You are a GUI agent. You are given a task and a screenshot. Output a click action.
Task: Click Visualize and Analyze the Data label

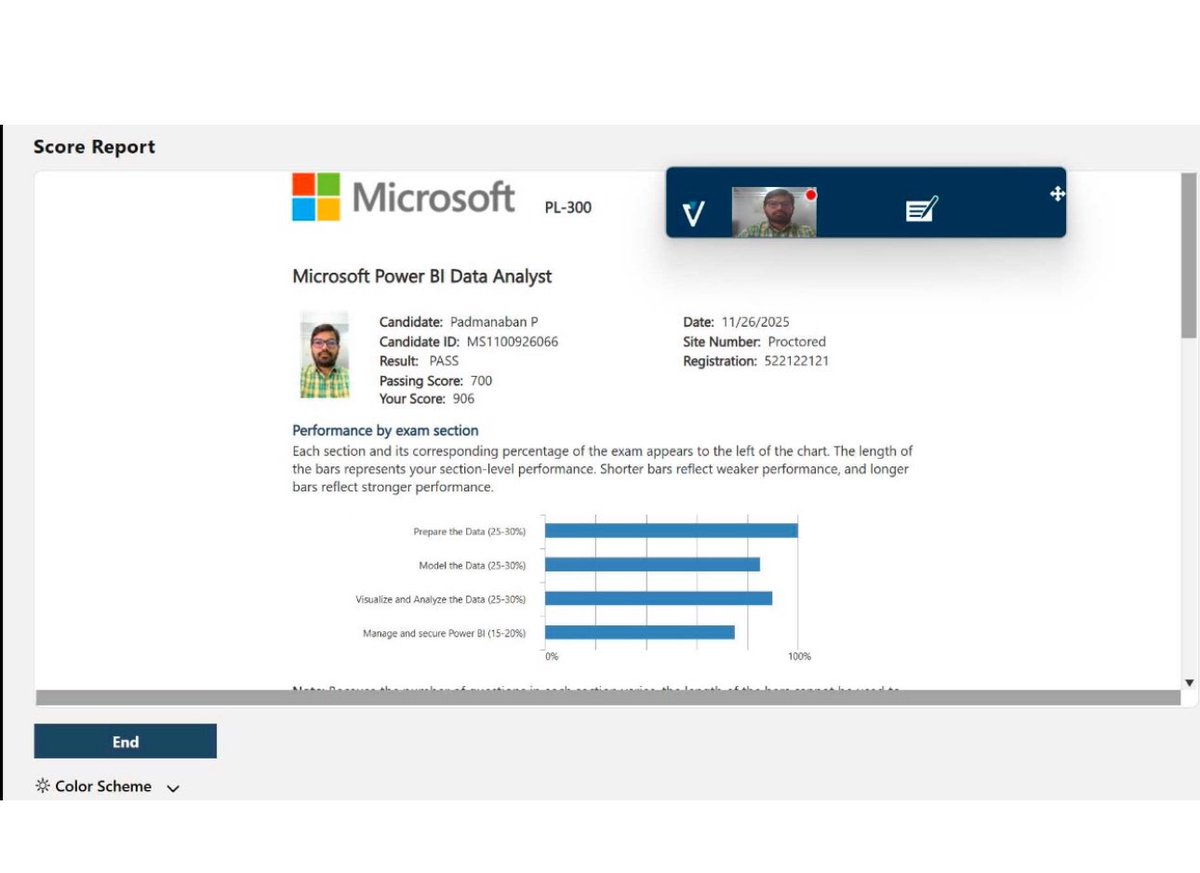point(440,600)
